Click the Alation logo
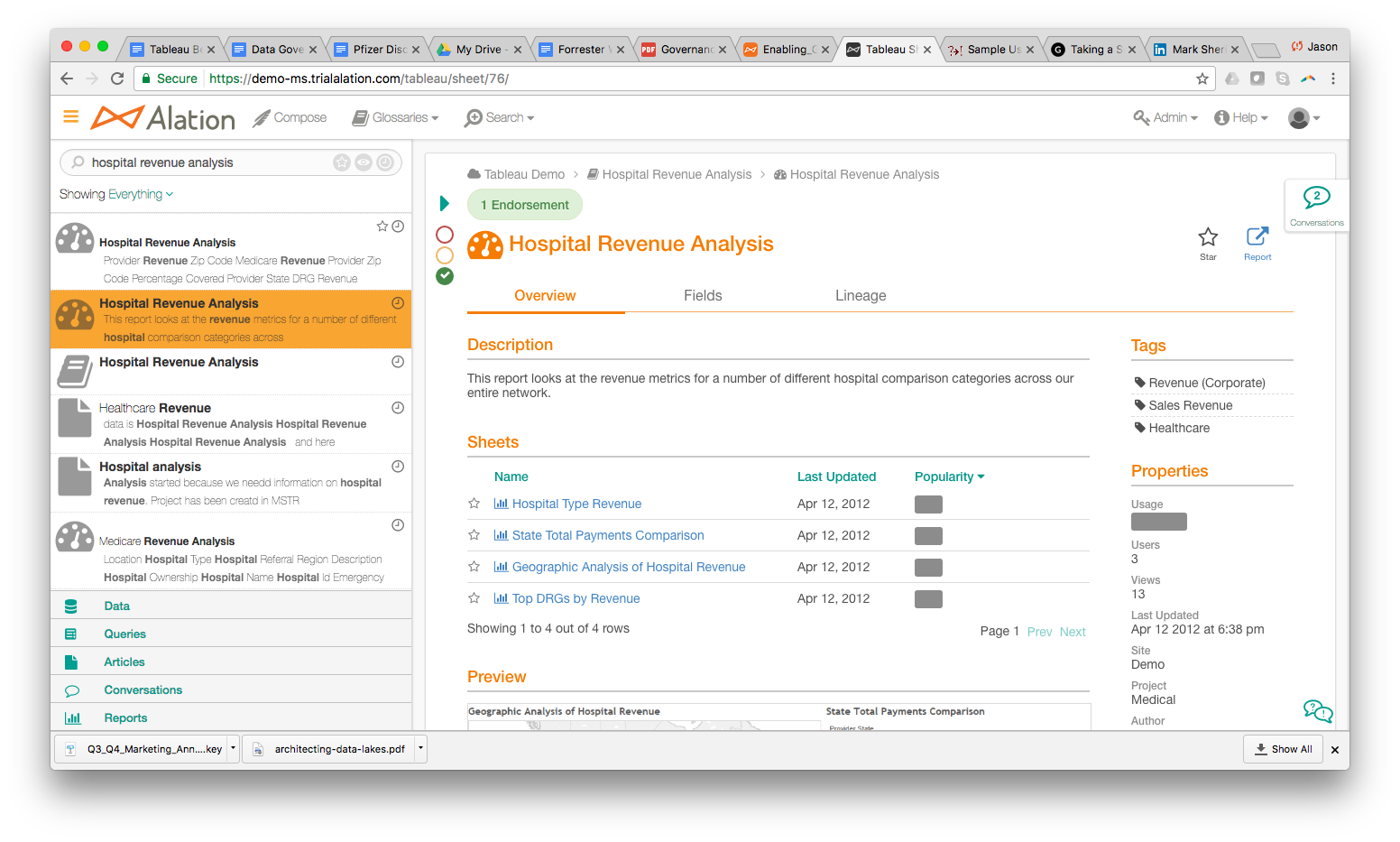This screenshot has height=842, width=1400. [x=162, y=117]
